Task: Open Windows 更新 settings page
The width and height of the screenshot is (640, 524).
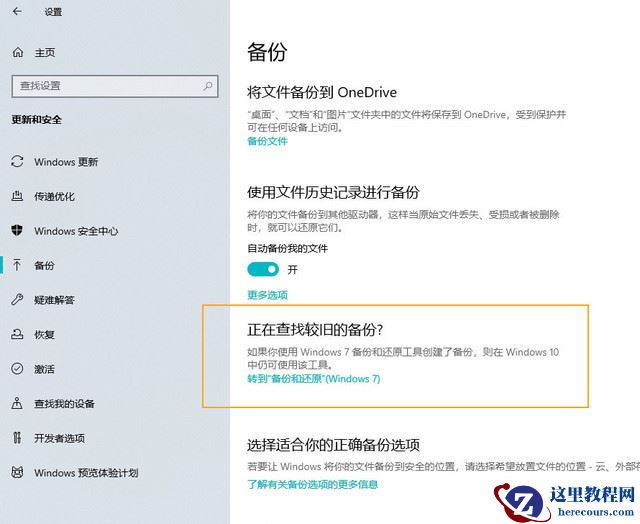Action: 66,162
